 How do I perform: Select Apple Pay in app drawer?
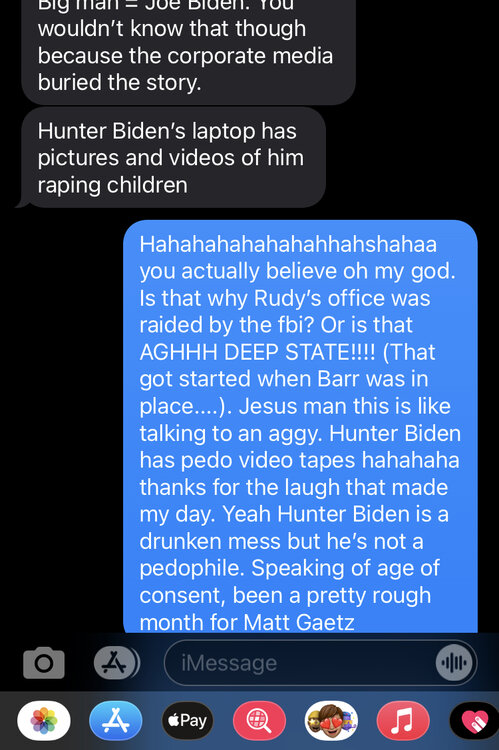[x=188, y=720]
